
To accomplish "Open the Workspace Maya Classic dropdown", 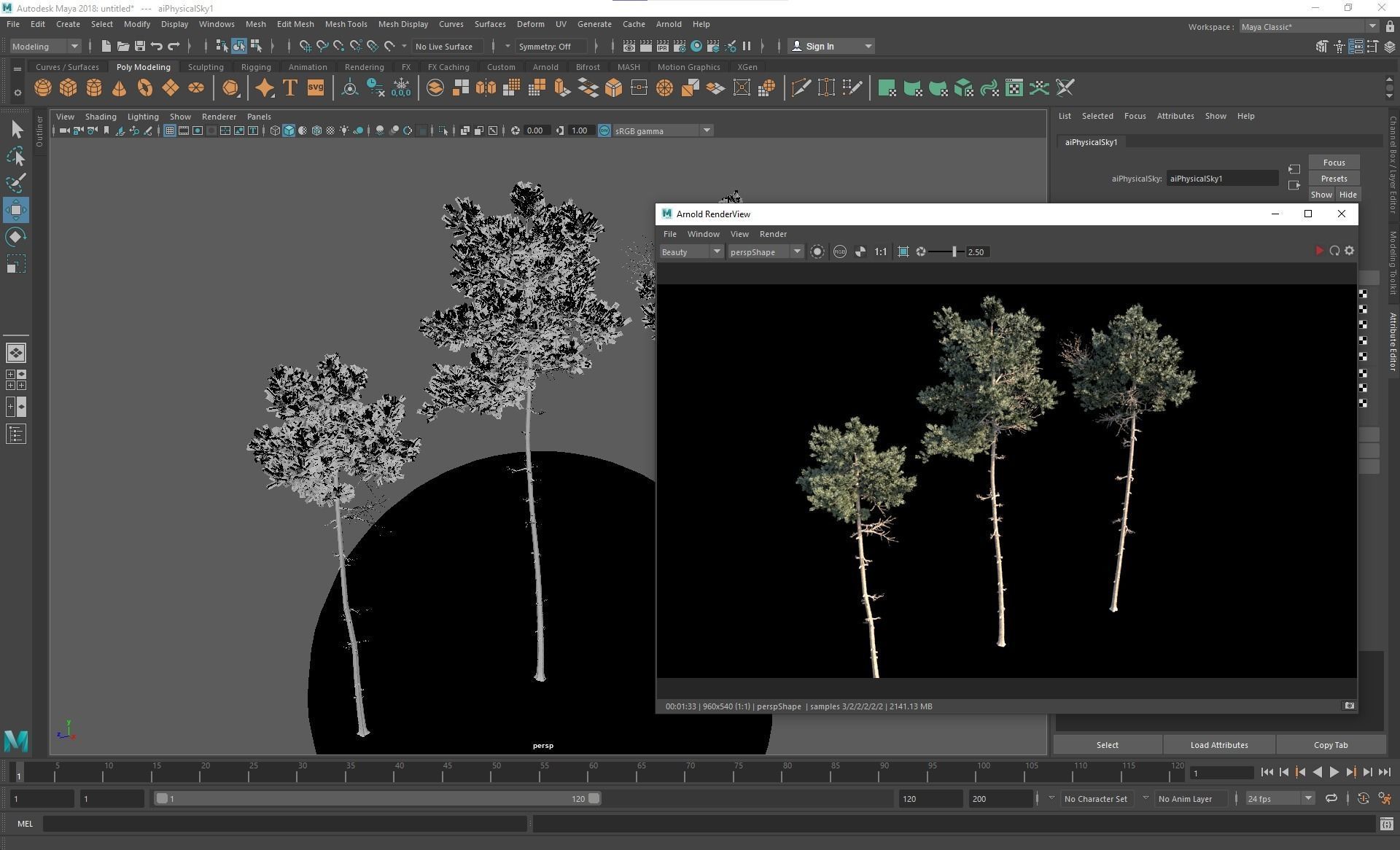I will (x=1309, y=26).
